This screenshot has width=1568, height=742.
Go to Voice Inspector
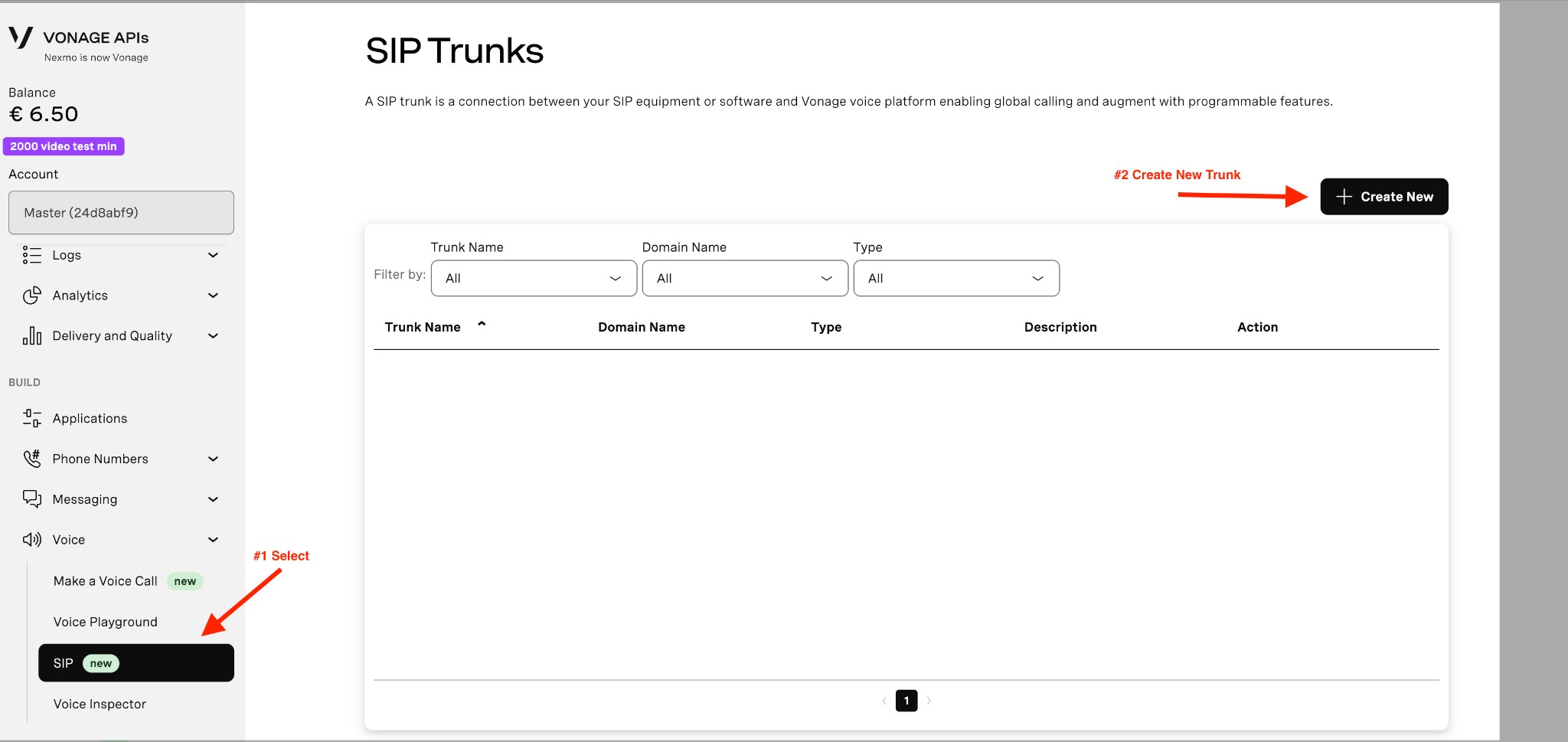tap(100, 704)
